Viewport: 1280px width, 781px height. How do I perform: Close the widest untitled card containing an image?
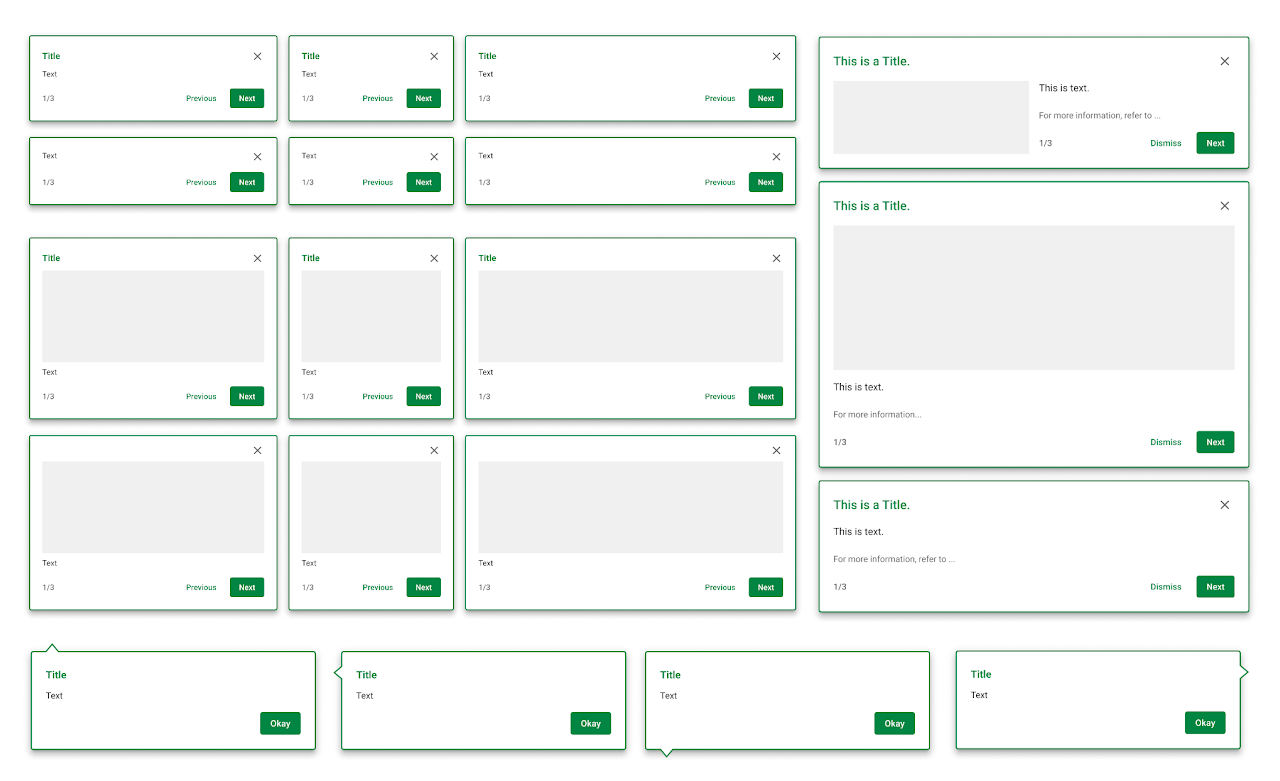[x=776, y=450]
